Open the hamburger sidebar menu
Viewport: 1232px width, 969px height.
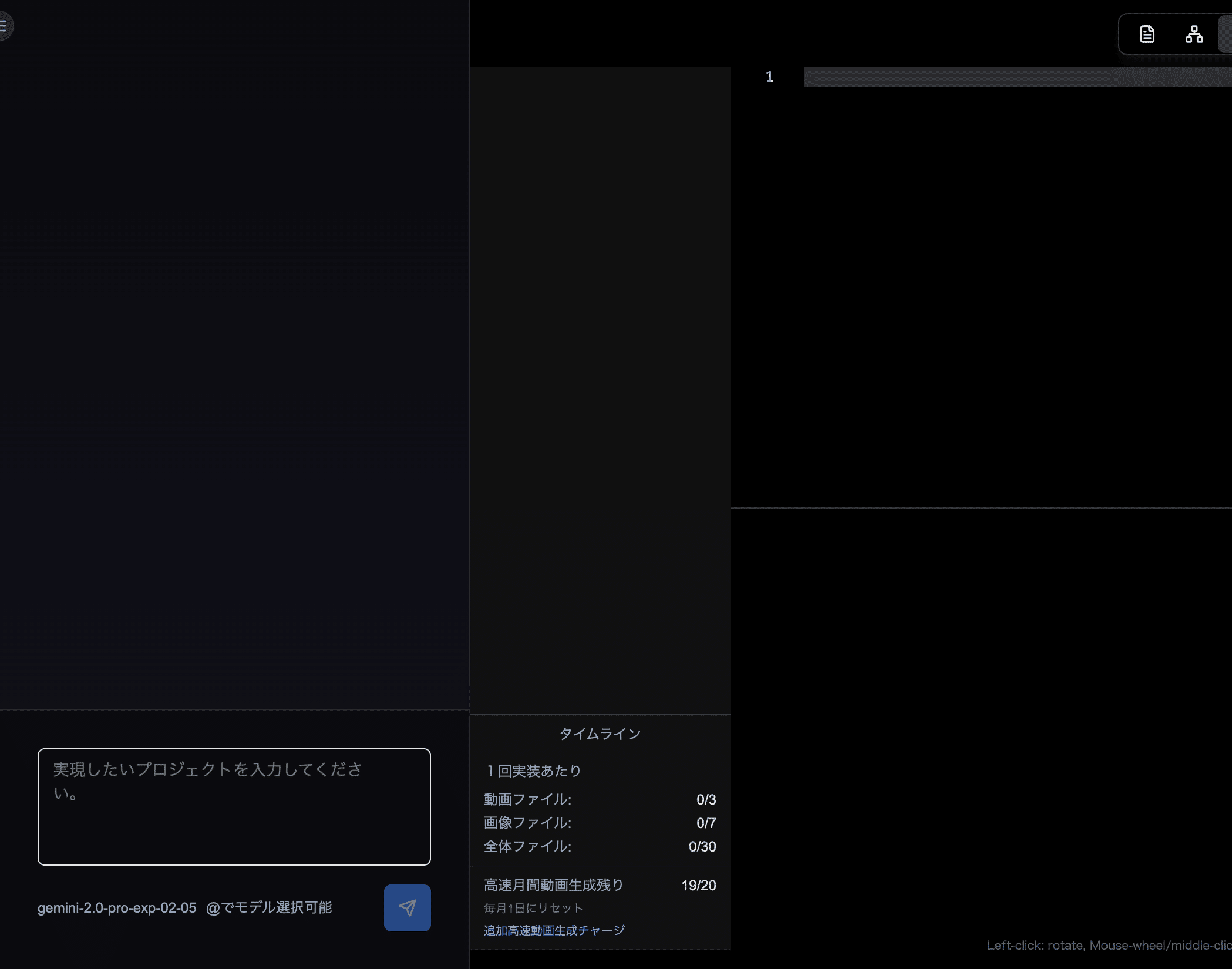4,26
